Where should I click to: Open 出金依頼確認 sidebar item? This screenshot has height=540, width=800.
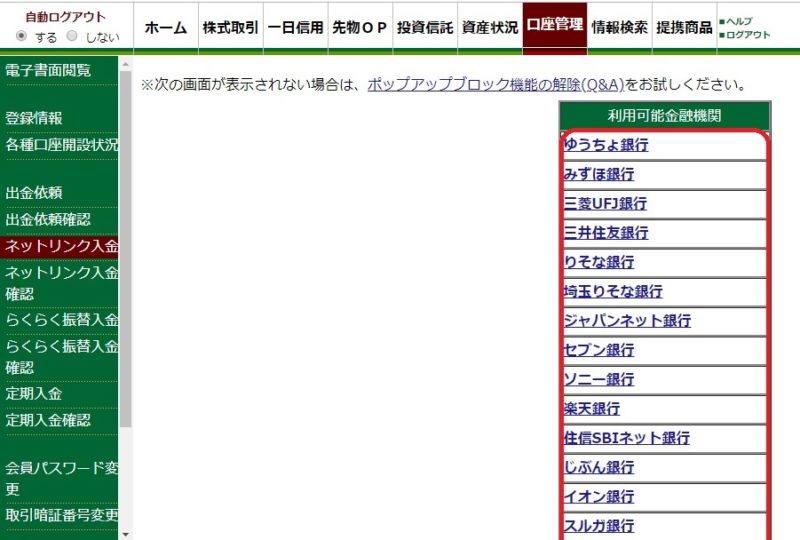click(48, 219)
